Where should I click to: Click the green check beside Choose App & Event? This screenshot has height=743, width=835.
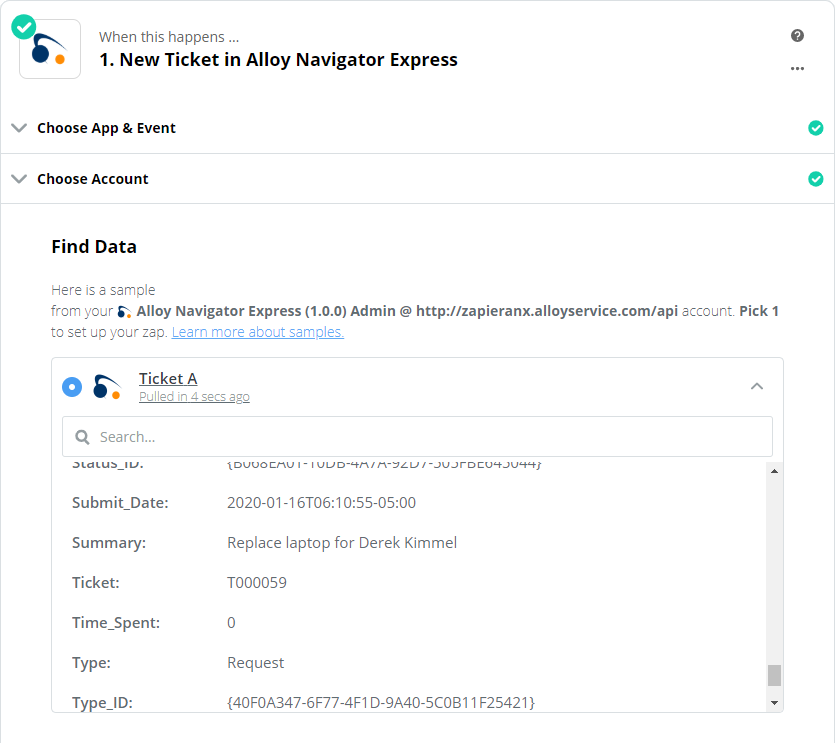[816, 128]
